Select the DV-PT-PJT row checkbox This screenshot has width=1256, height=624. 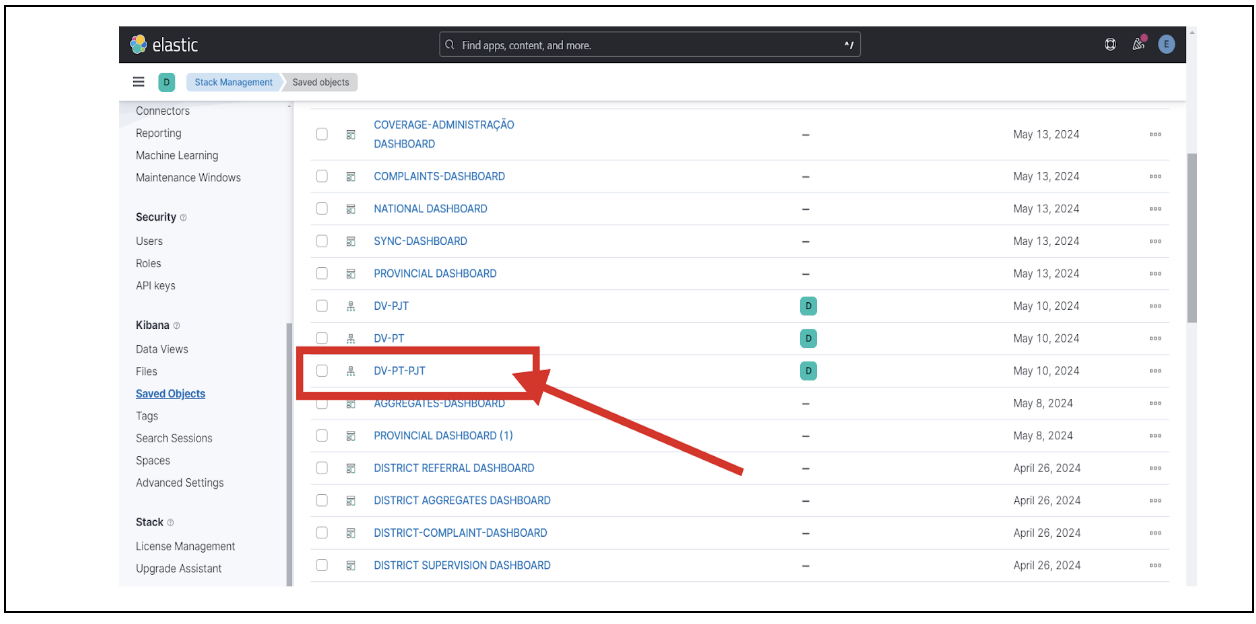click(x=322, y=371)
